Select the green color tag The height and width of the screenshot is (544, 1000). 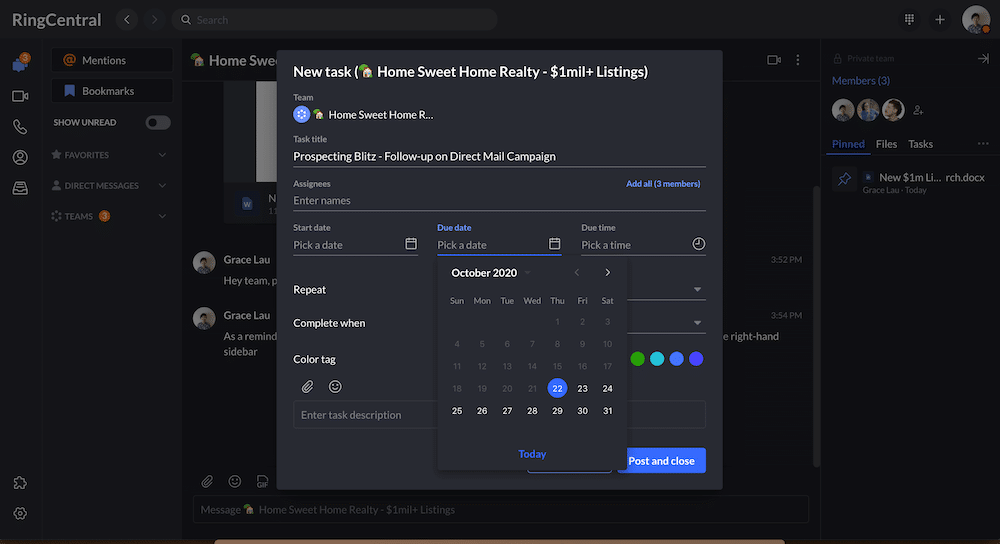pyautogui.click(x=637, y=359)
